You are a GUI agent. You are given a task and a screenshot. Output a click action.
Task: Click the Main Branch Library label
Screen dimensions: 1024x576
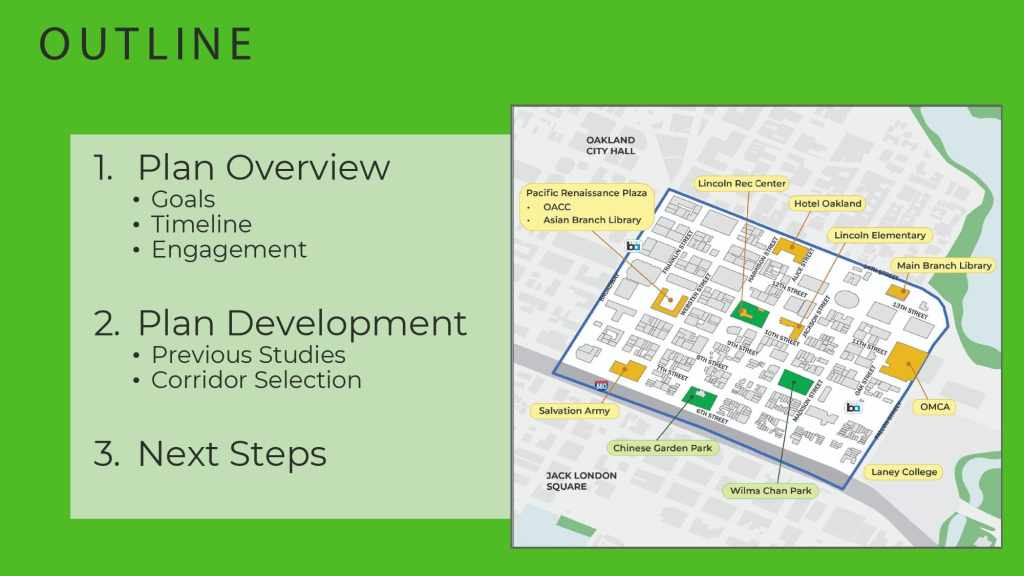pyautogui.click(x=944, y=266)
